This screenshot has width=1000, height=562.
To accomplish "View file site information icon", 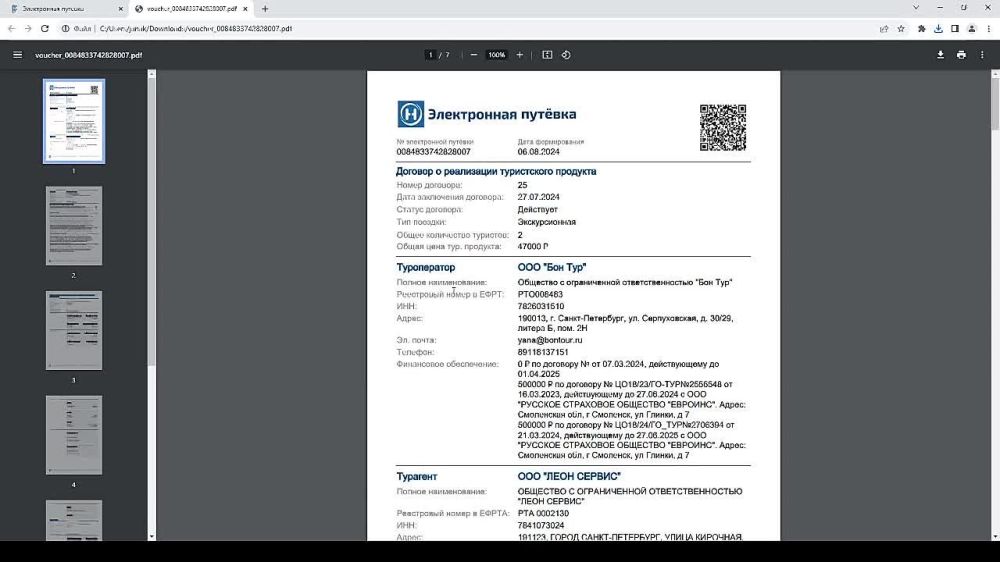I will (x=65, y=29).
